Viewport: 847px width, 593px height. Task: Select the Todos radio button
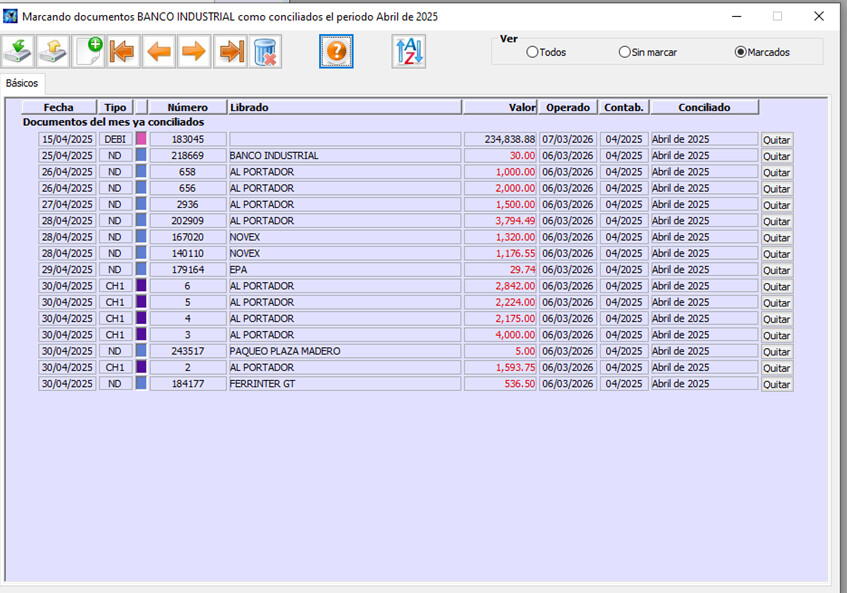(532, 52)
